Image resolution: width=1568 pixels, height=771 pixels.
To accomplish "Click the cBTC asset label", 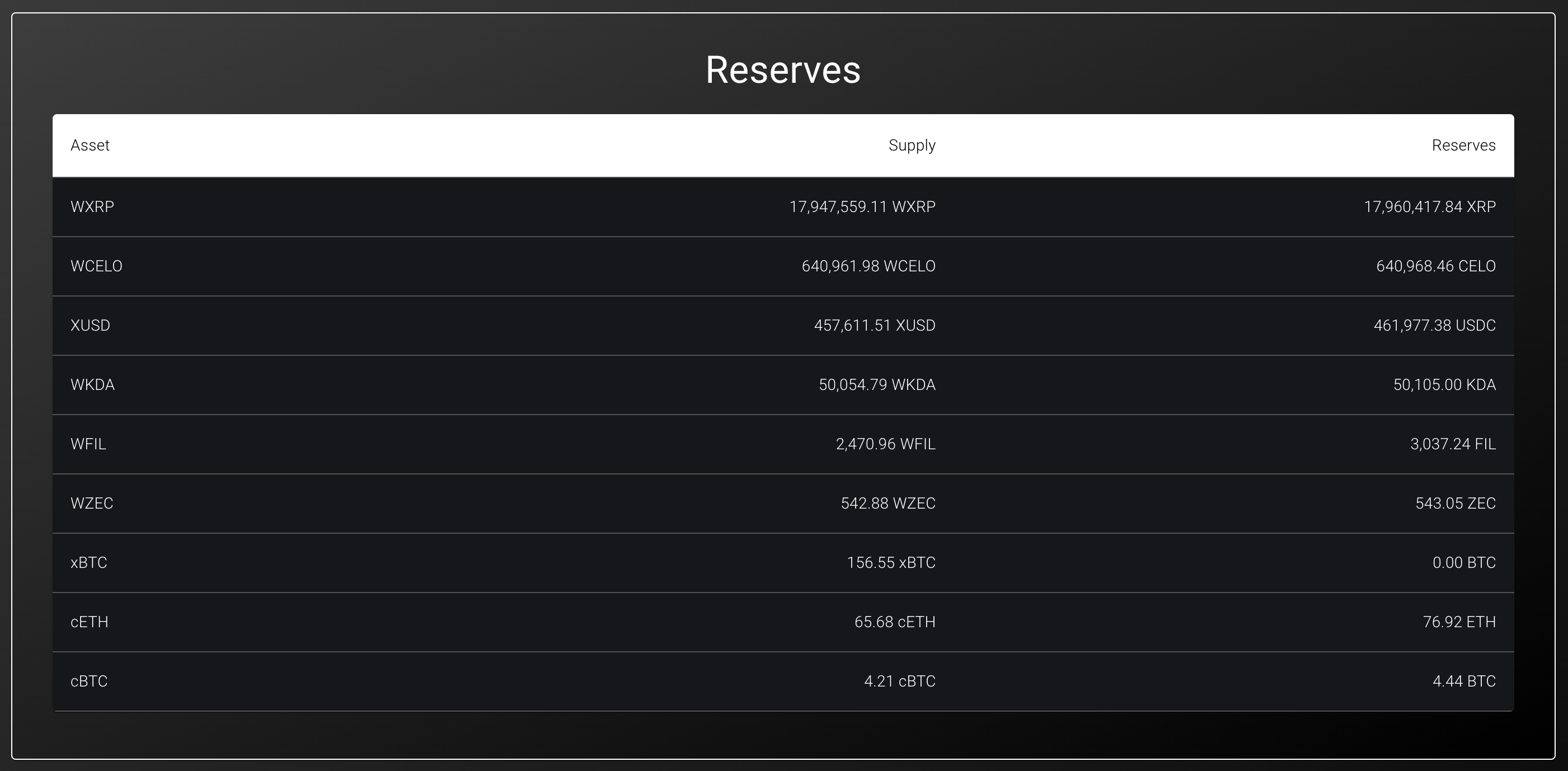I will pyautogui.click(x=89, y=681).
